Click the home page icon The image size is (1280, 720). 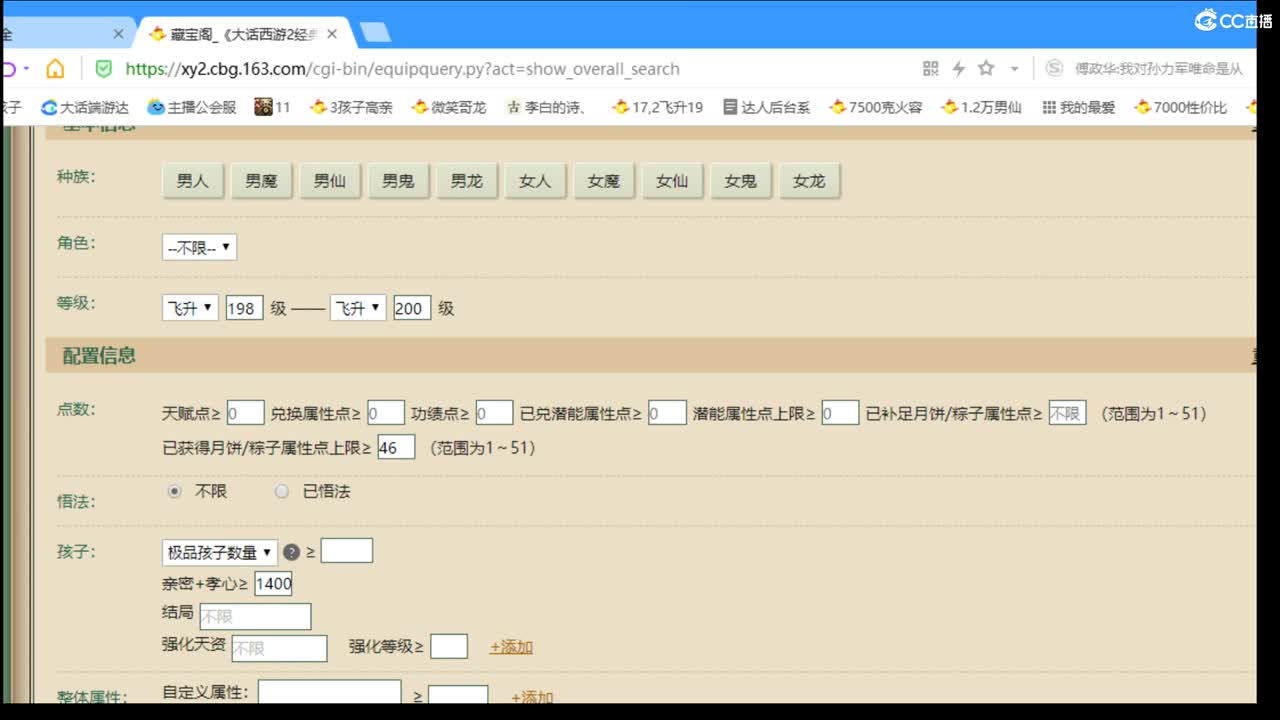point(55,68)
